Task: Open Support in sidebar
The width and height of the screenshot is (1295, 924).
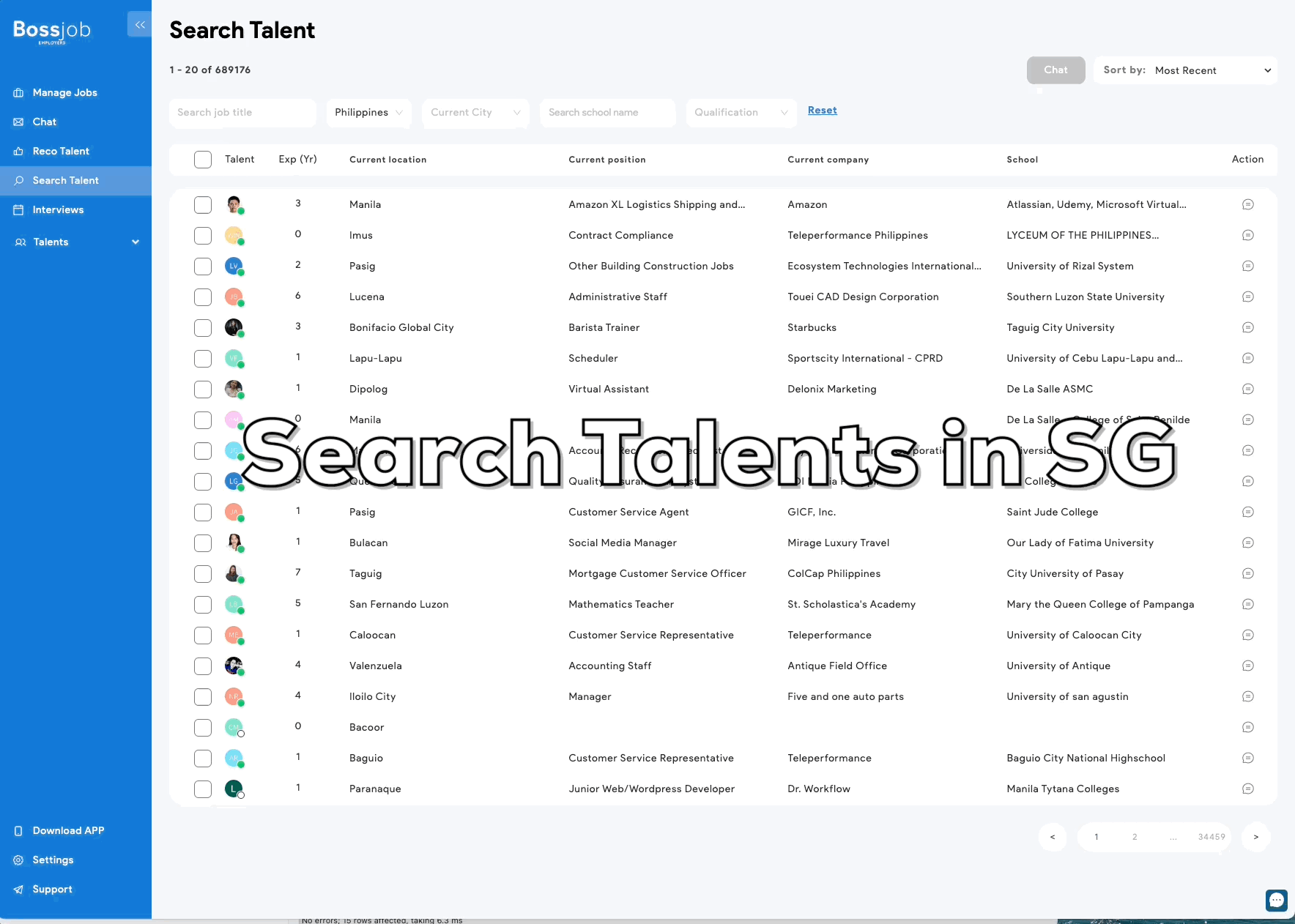Action: (x=52, y=890)
